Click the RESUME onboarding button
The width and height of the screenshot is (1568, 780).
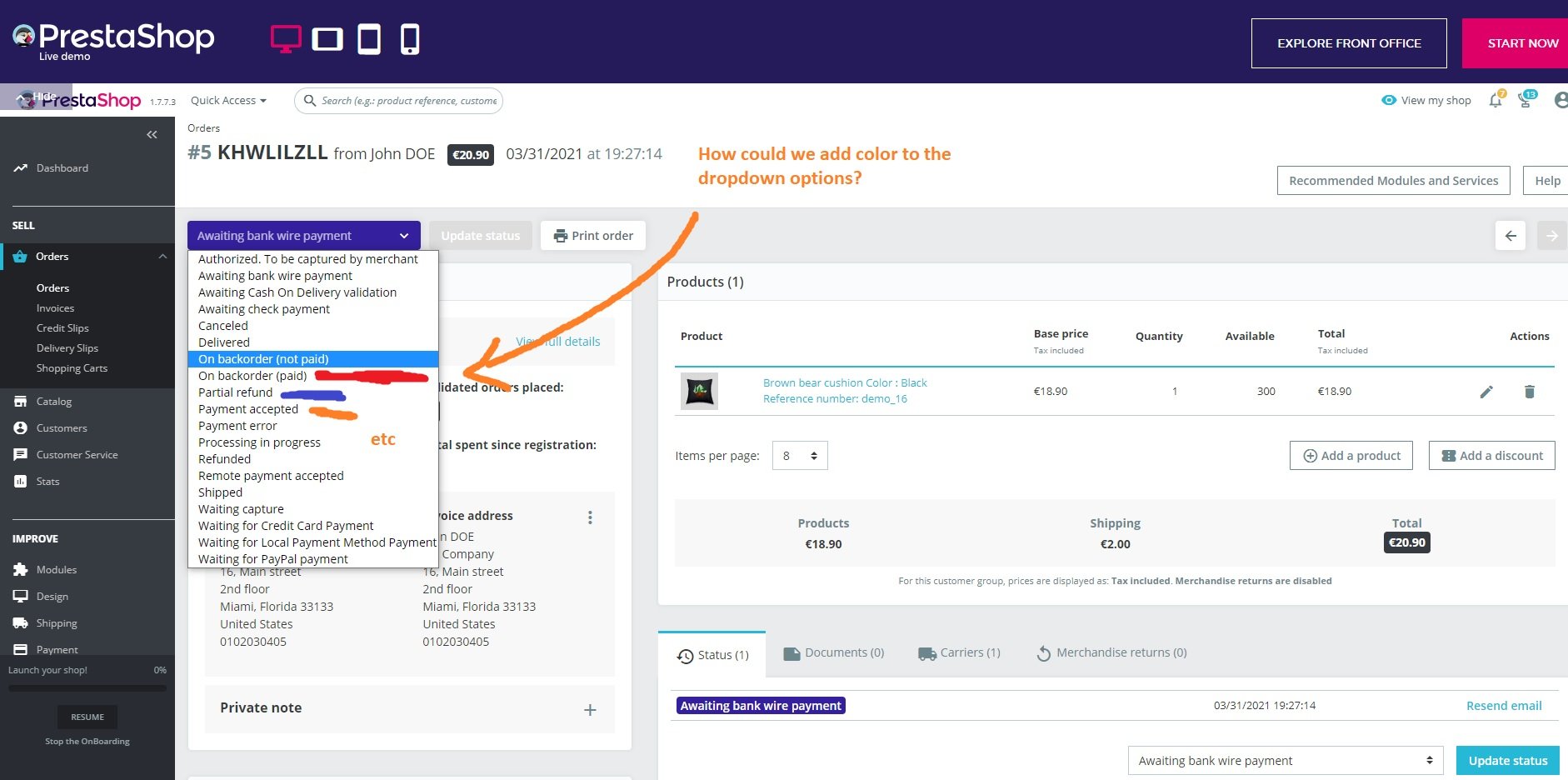tap(87, 717)
